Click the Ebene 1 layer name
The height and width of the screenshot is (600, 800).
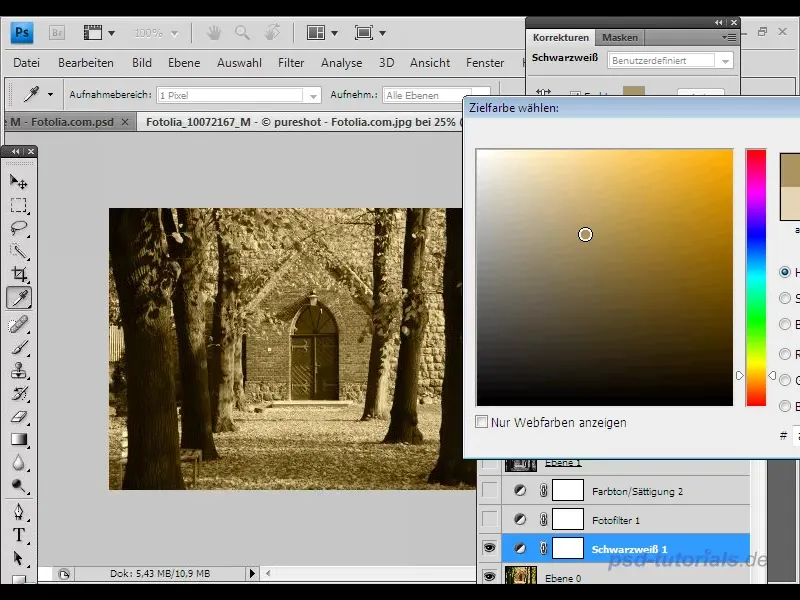563,463
